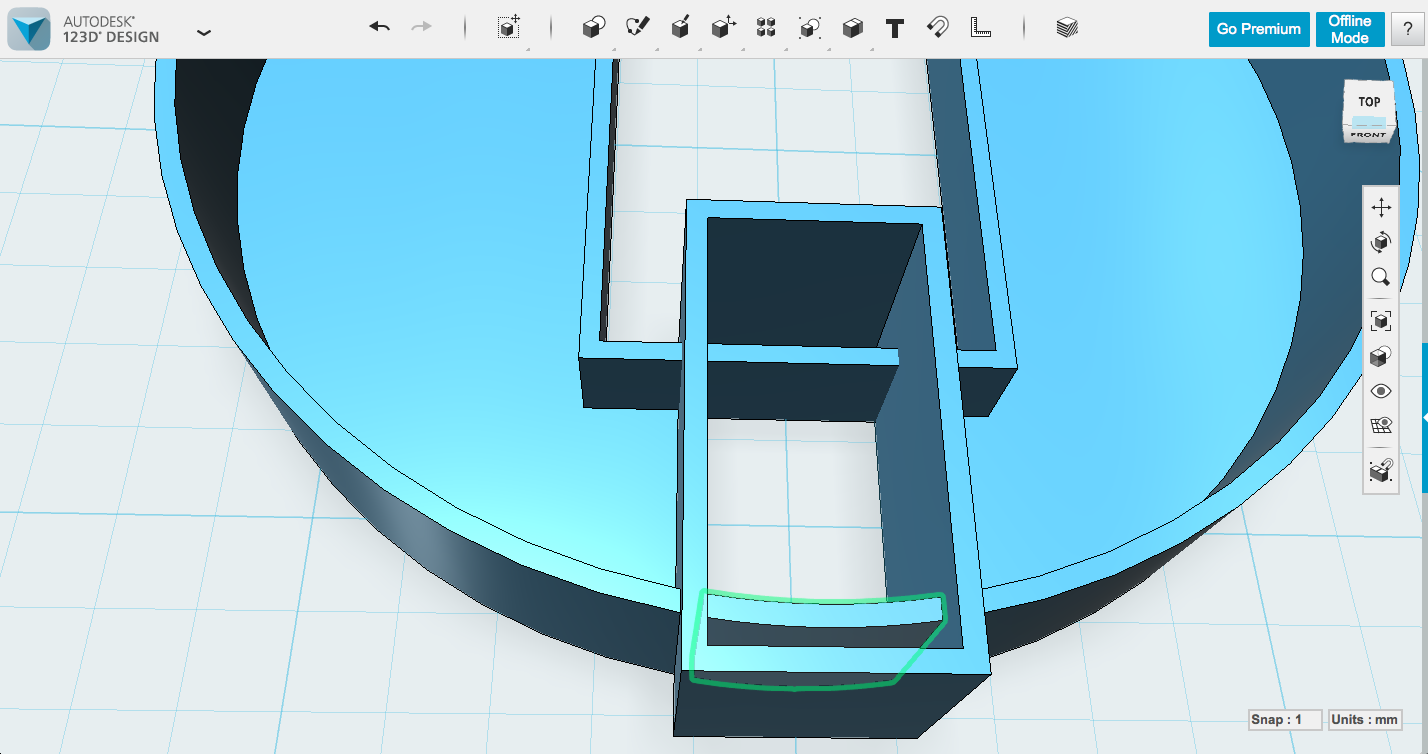Toggle the eye visibility icon for solids
The width and height of the screenshot is (1428, 754).
(1381, 391)
